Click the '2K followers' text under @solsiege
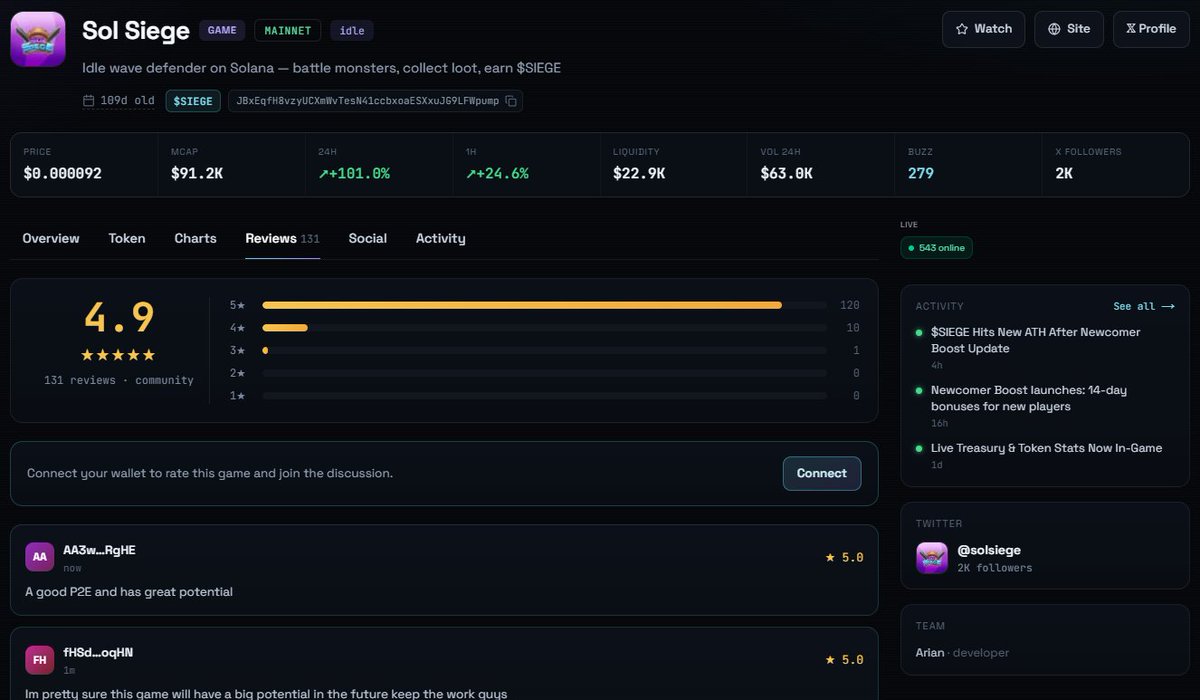 point(995,568)
